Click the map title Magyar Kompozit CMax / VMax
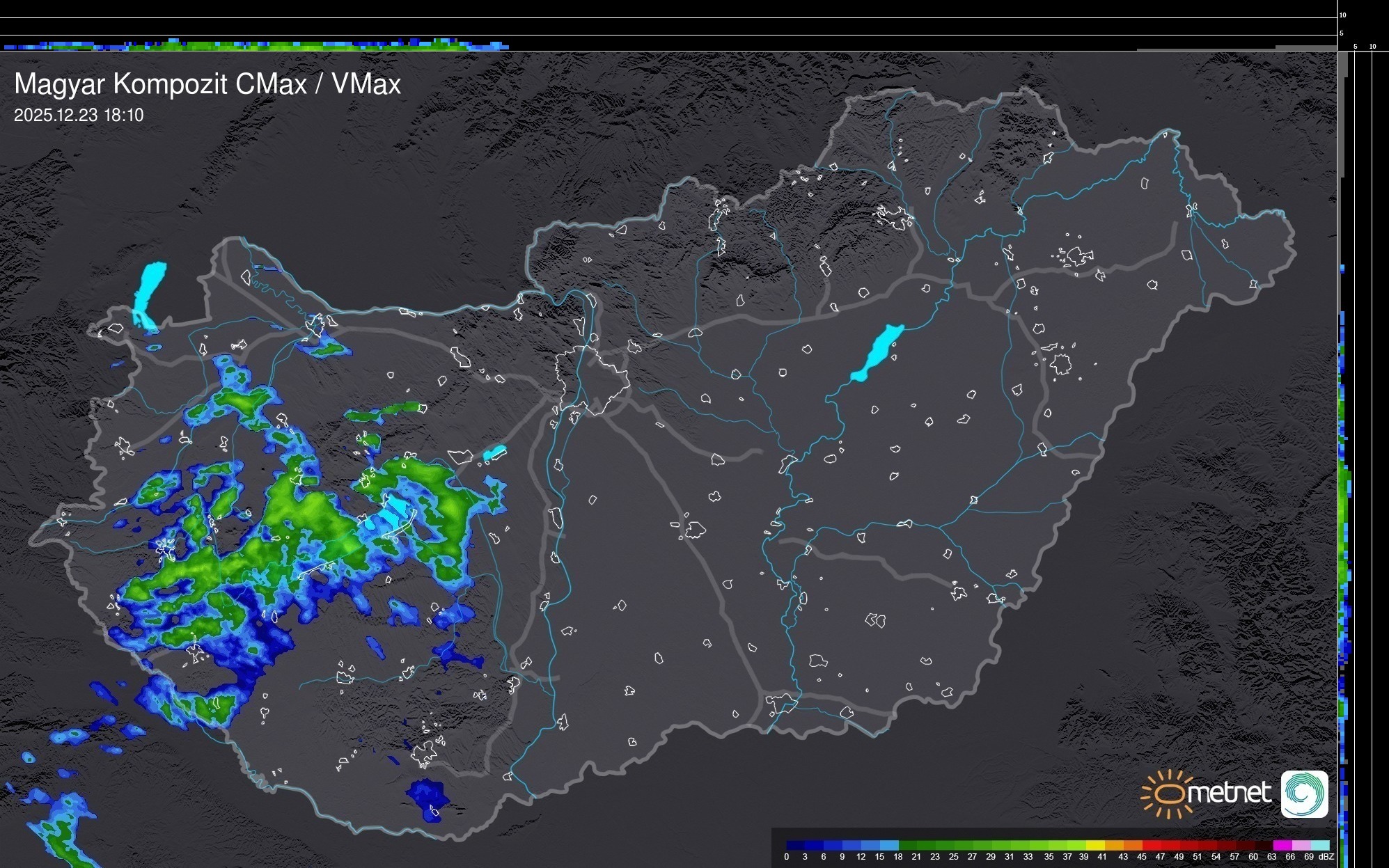The image size is (1389, 868). coord(207,84)
